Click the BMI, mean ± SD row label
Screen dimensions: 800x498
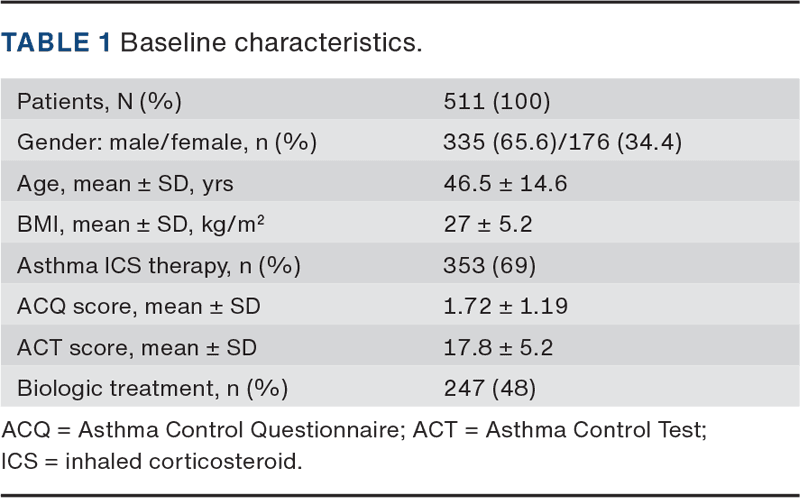point(141,223)
